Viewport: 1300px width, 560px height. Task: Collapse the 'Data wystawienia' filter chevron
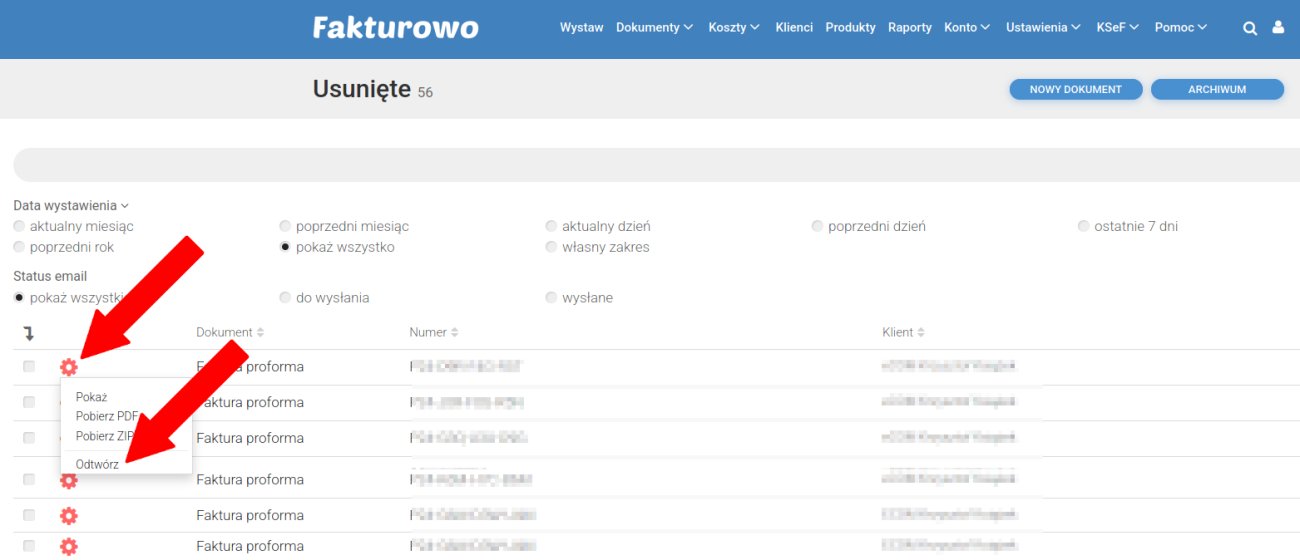(125, 206)
